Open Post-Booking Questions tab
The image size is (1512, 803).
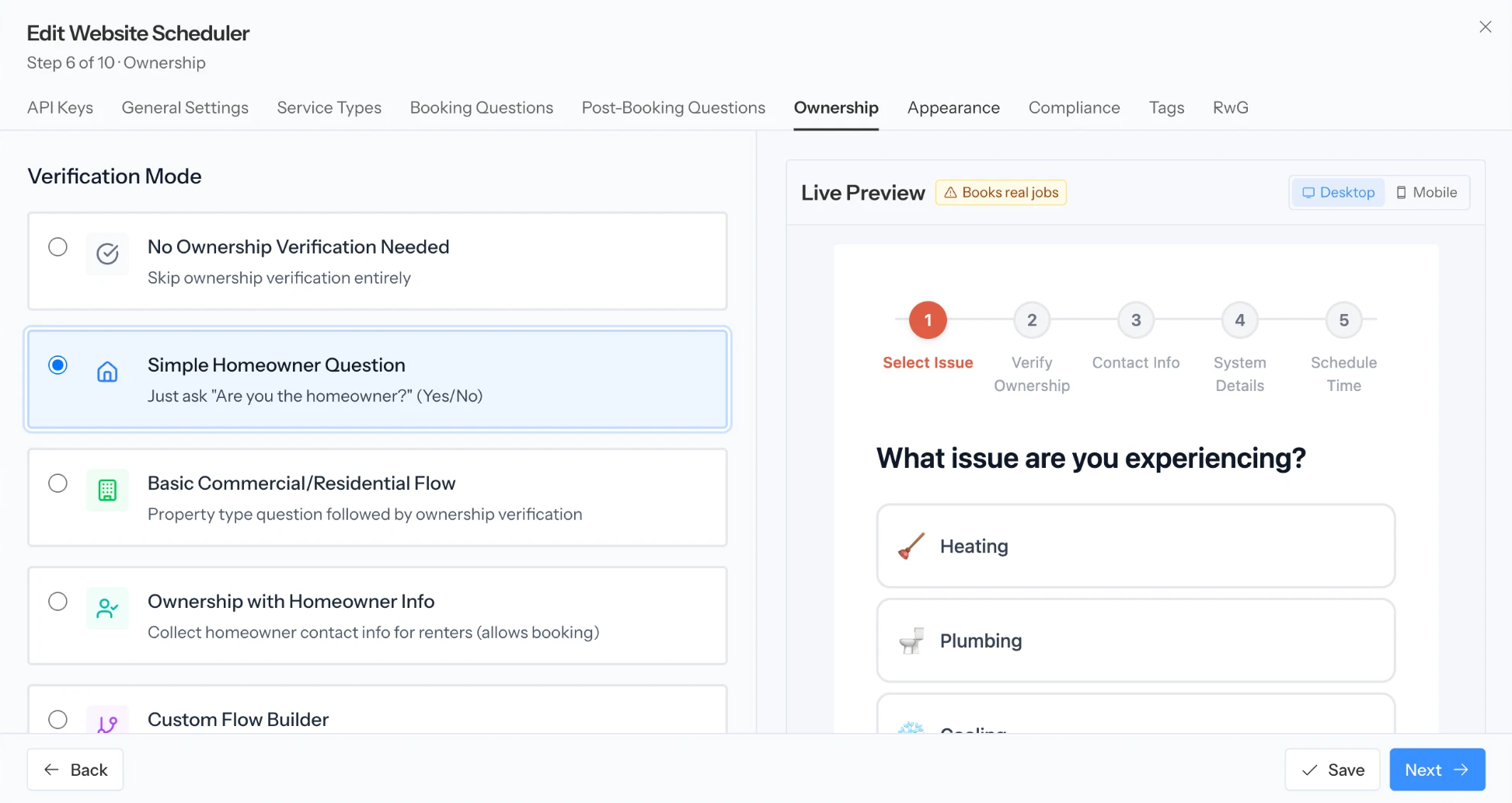674,108
